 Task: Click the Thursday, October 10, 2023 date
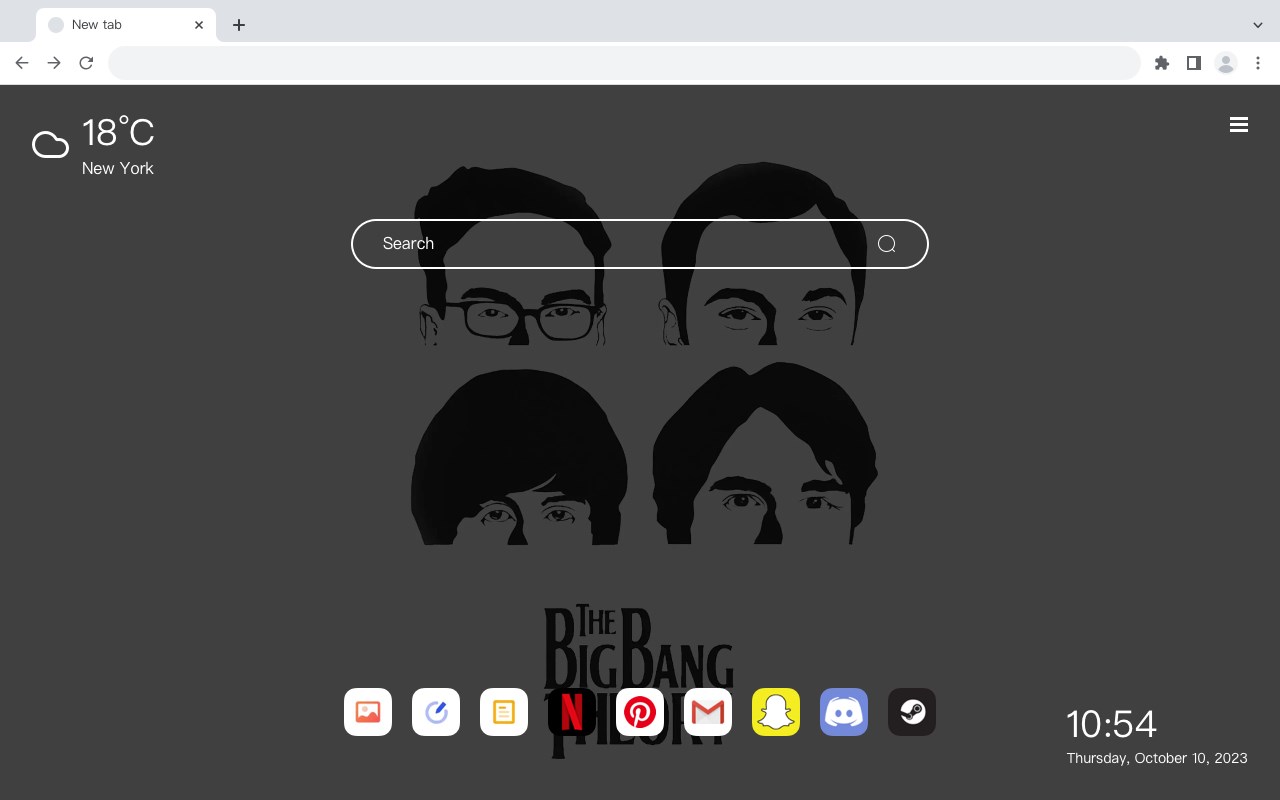click(x=1157, y=758)
